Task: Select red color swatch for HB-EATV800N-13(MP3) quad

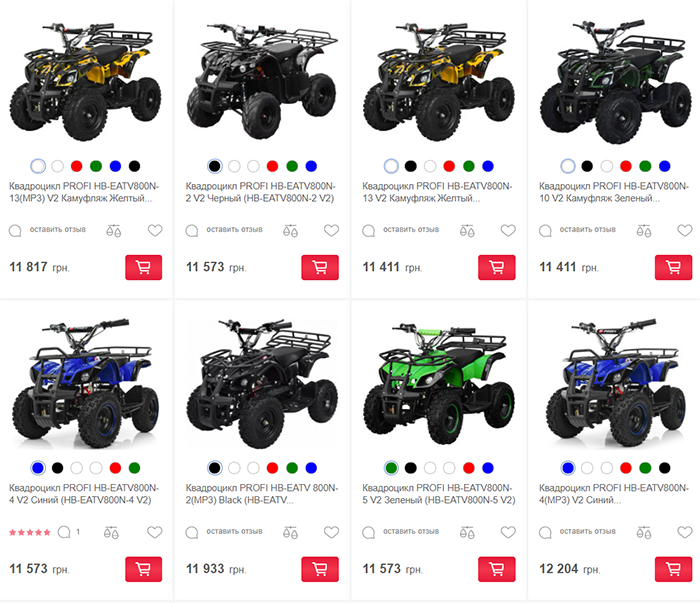Action: [77, 166]
